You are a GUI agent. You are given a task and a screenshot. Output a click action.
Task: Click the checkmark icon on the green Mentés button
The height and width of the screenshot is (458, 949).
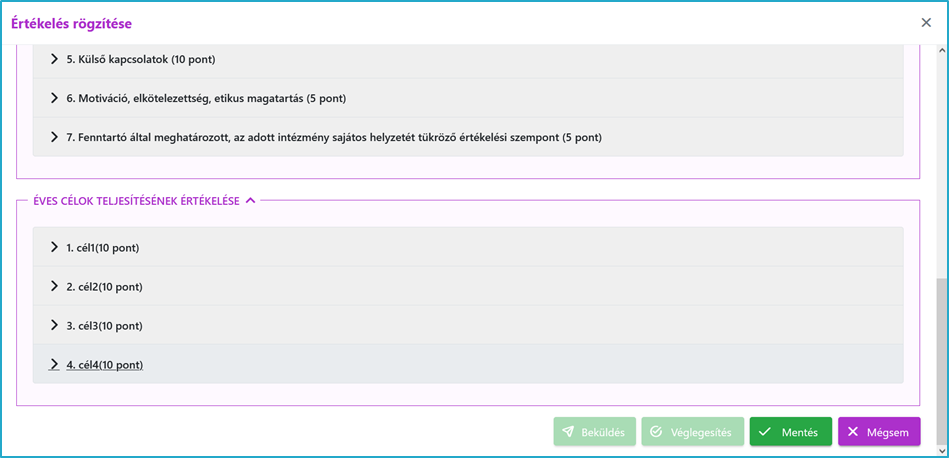765,432
